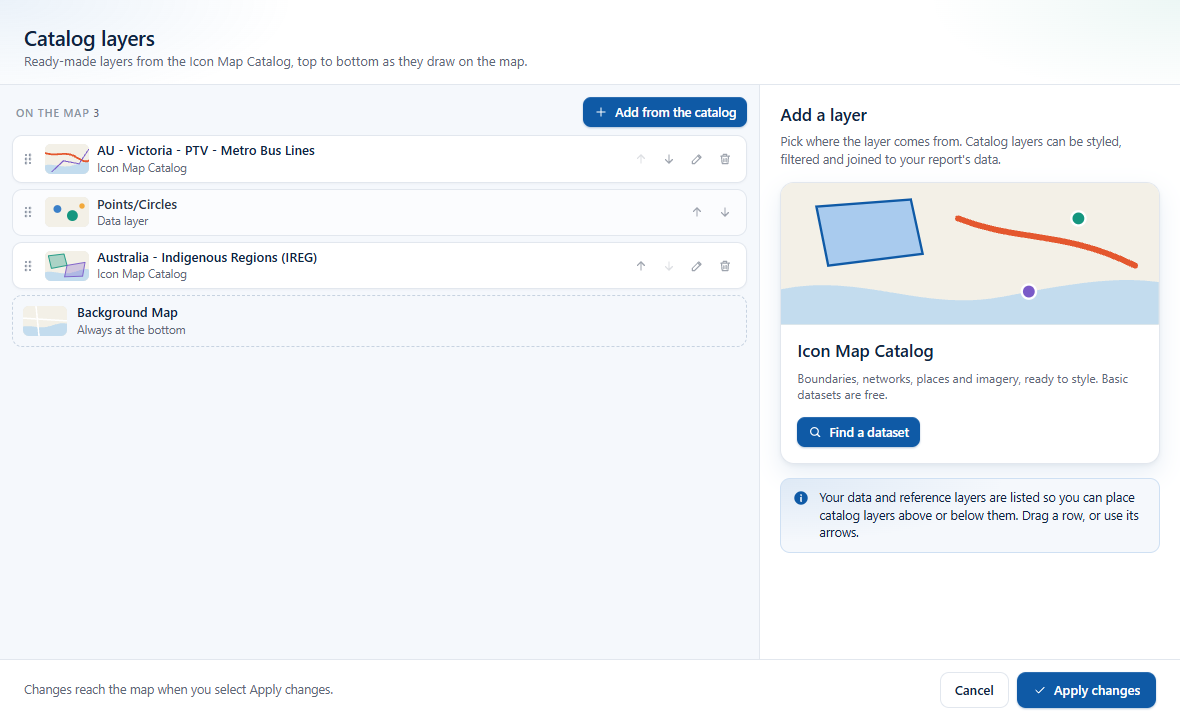Apply changes to the map
Viewport: 1180px width, 720px height.
click(1086, 690)
